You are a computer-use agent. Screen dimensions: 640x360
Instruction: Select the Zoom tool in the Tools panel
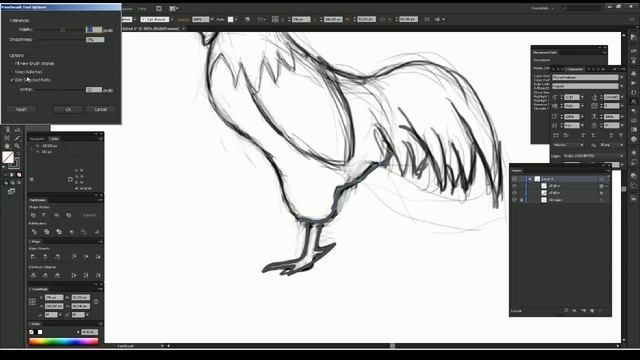click(17, 146)
